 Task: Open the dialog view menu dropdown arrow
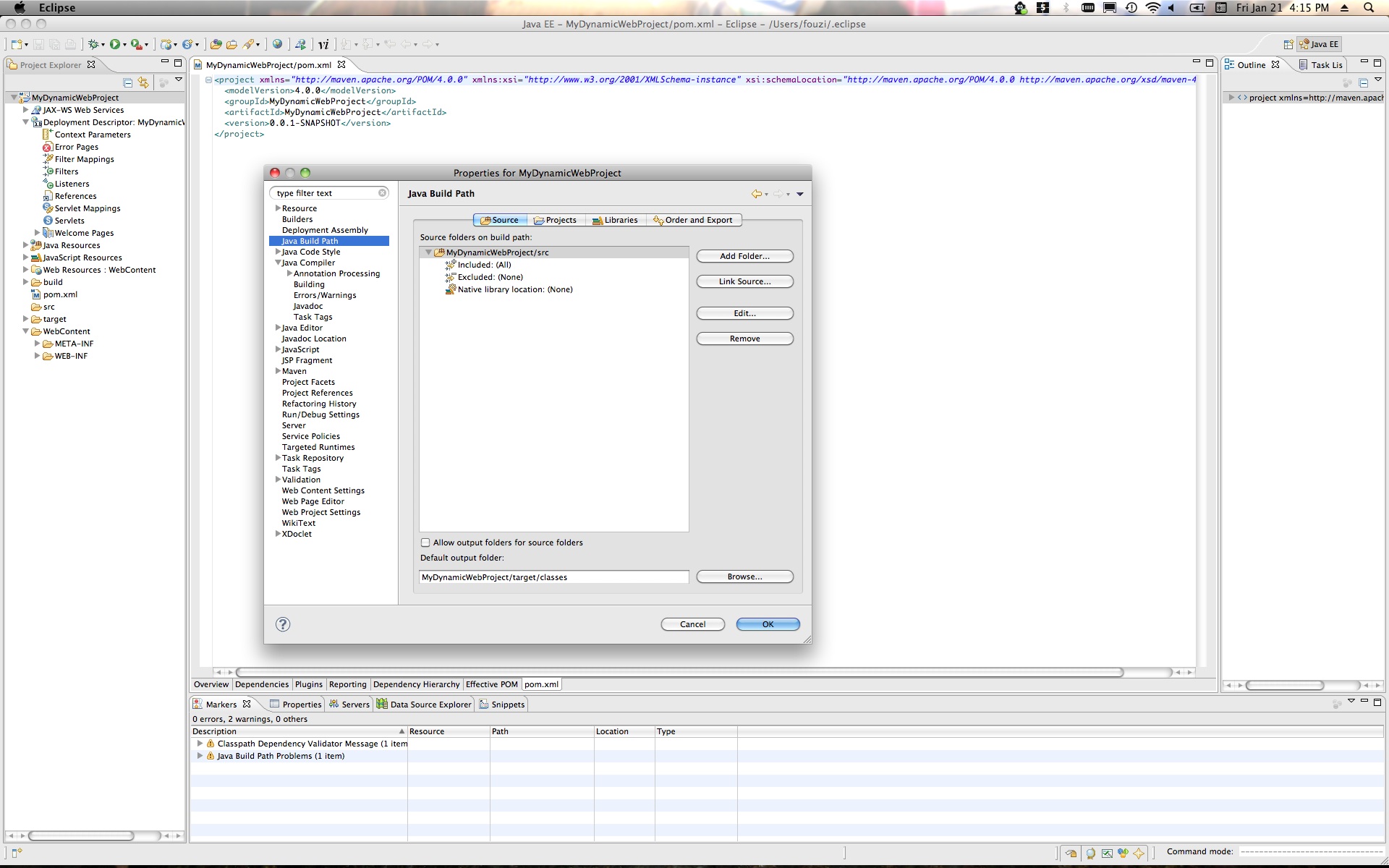click(800, 194)
